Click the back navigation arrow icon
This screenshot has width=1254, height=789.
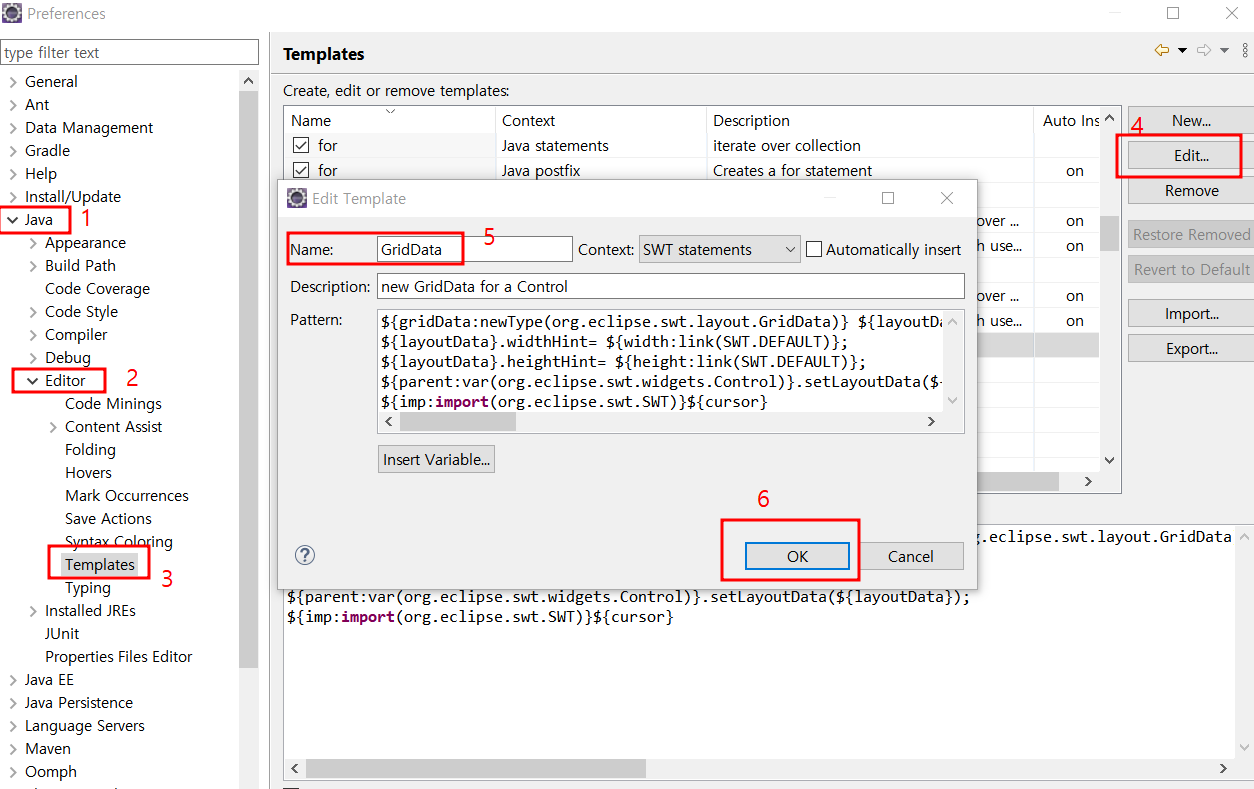1162,50
